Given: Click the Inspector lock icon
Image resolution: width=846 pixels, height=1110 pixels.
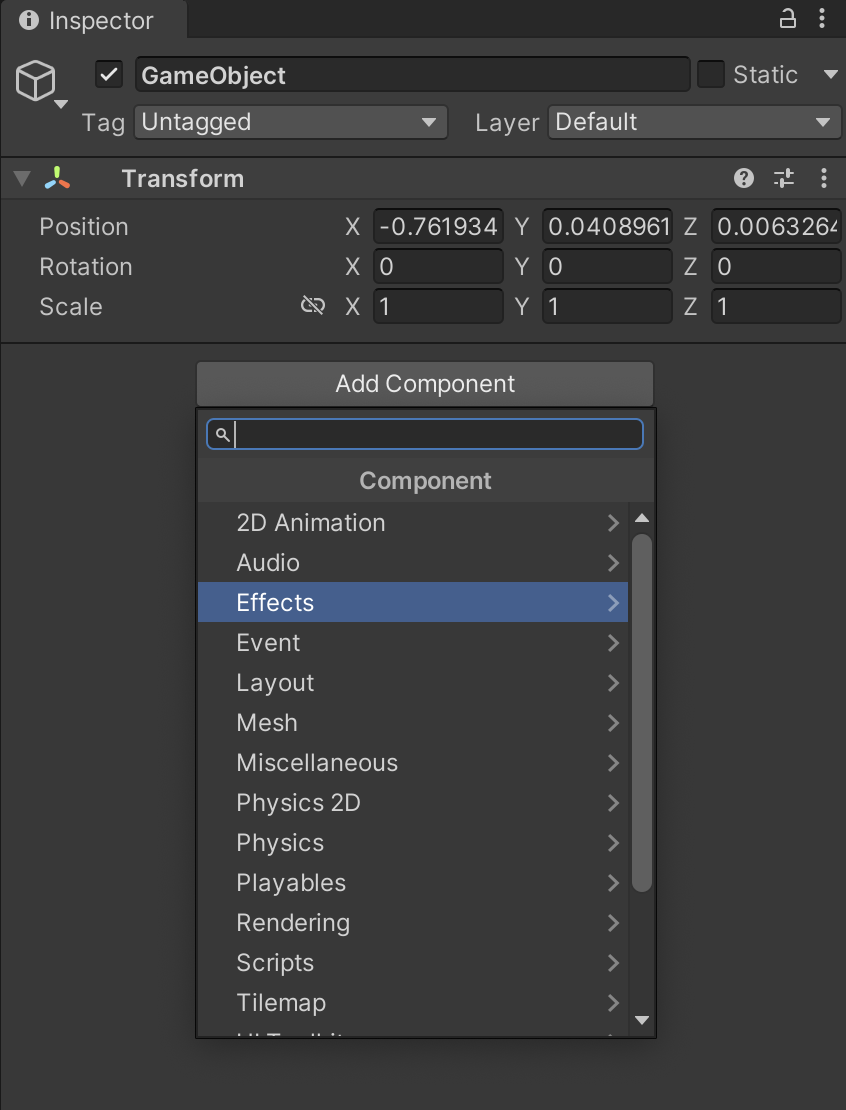Looking at the screenshot, I should 788,19.
